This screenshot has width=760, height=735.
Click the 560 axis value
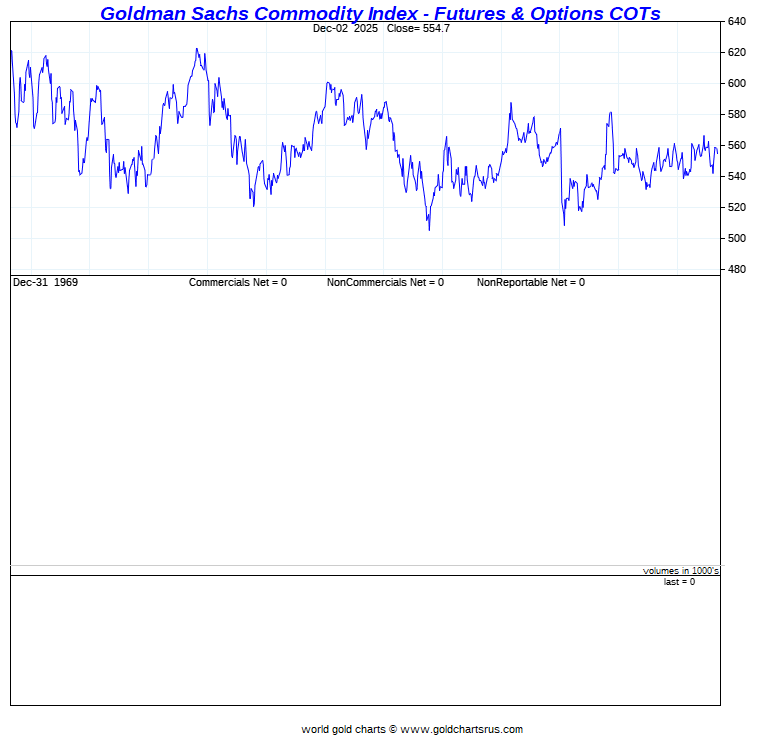click(x=737, y=145)
